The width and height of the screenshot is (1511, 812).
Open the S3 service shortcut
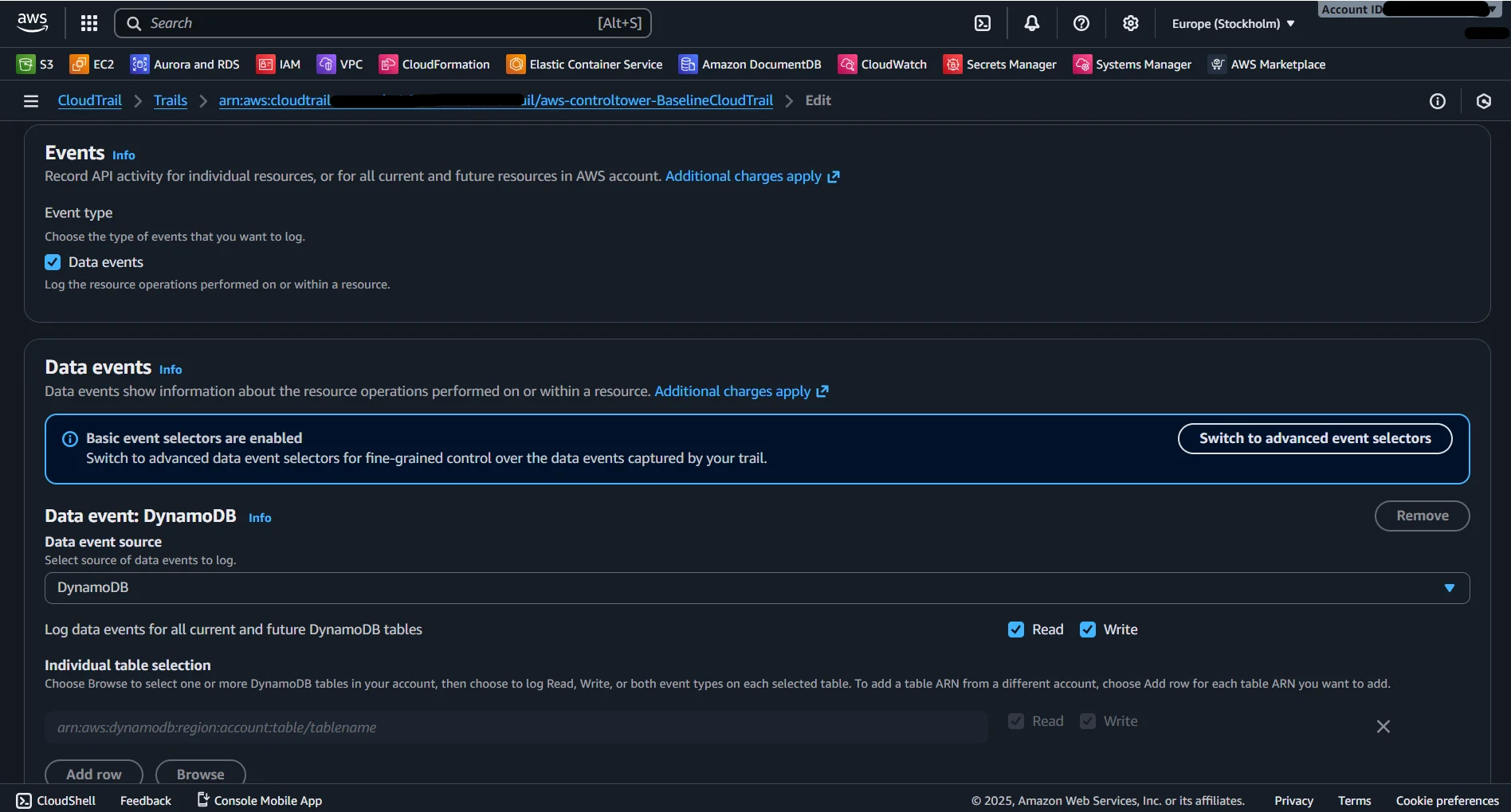(36, 65)
